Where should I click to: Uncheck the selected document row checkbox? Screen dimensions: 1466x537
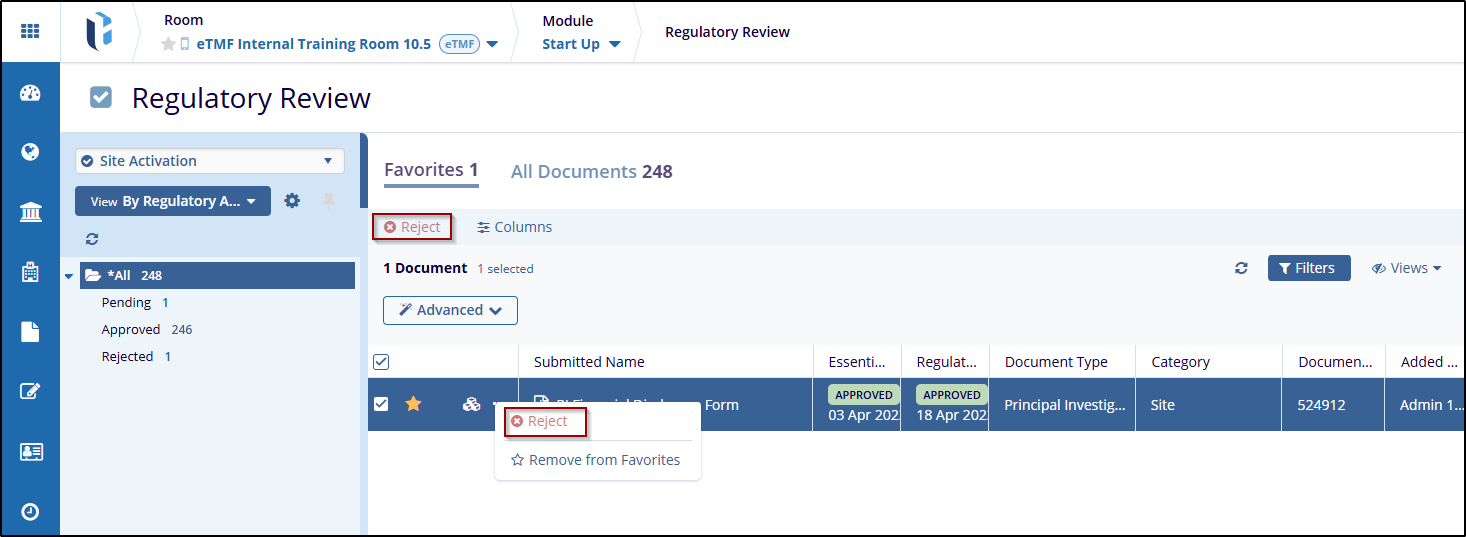(x=381, y=404)
